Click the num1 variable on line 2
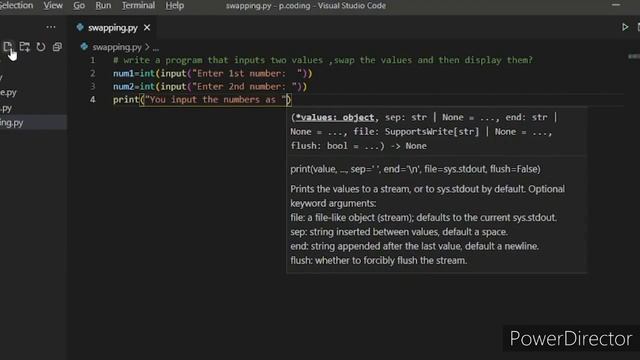Viewport: 640px width, 360px height. [123, 73]
